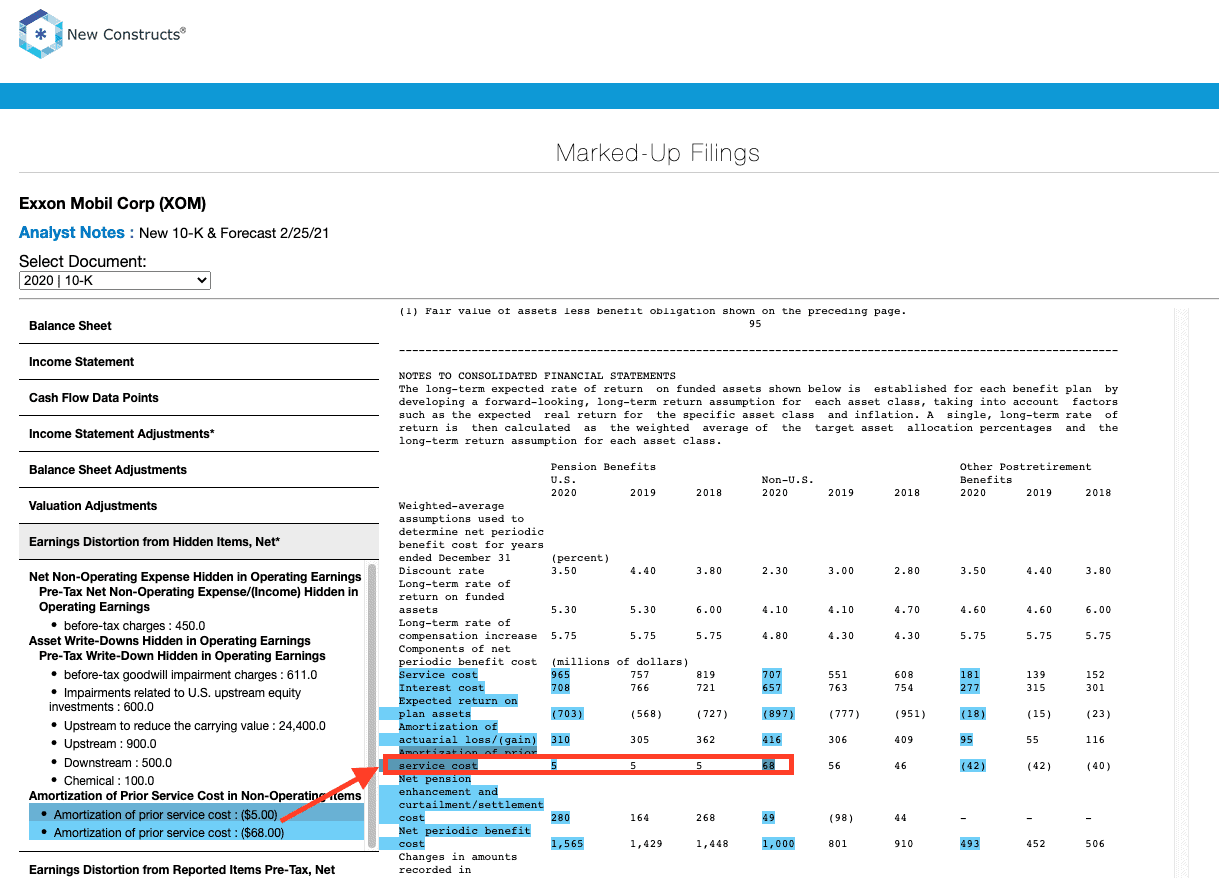Expand Balance Sheet Adjustments section
This screenshot has height=878, width=1219.
click(199, 470)
